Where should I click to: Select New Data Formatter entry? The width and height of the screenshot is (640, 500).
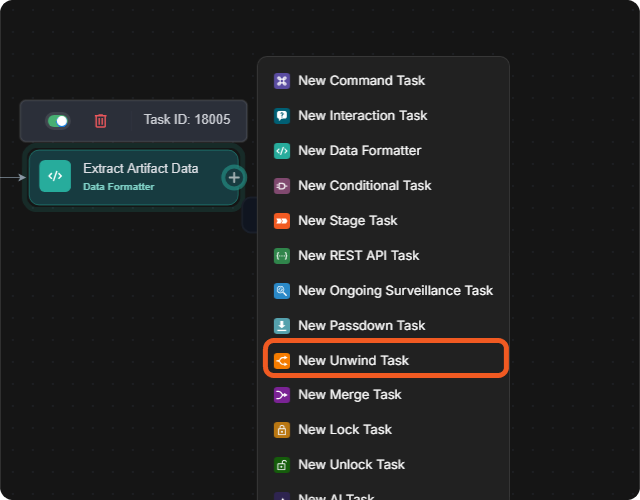(383, 151)
